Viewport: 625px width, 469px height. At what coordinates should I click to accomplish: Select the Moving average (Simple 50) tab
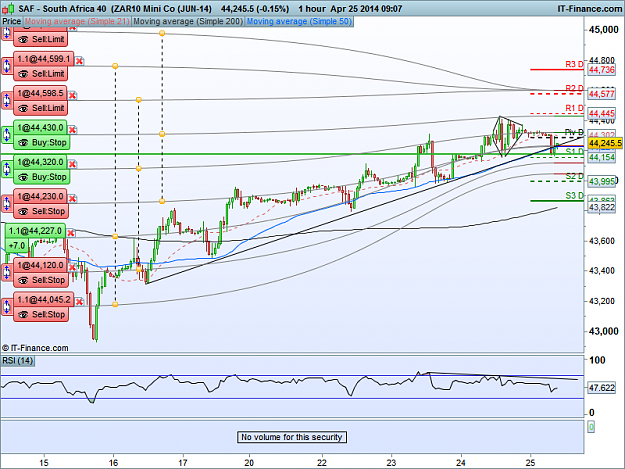299,21
